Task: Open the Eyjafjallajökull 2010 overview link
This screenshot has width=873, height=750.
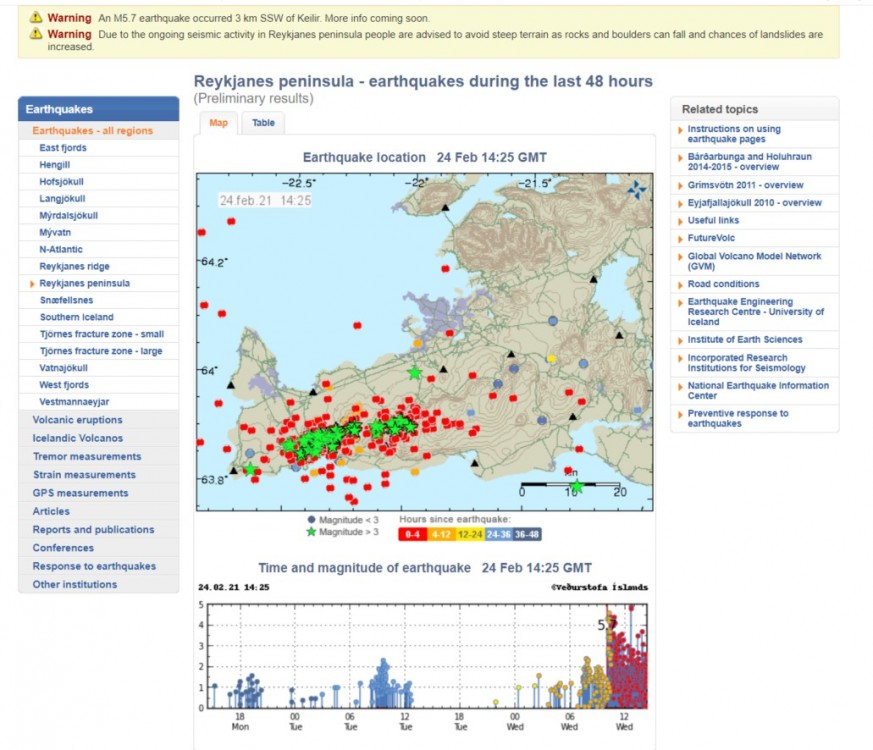Action: pos(754,203)
